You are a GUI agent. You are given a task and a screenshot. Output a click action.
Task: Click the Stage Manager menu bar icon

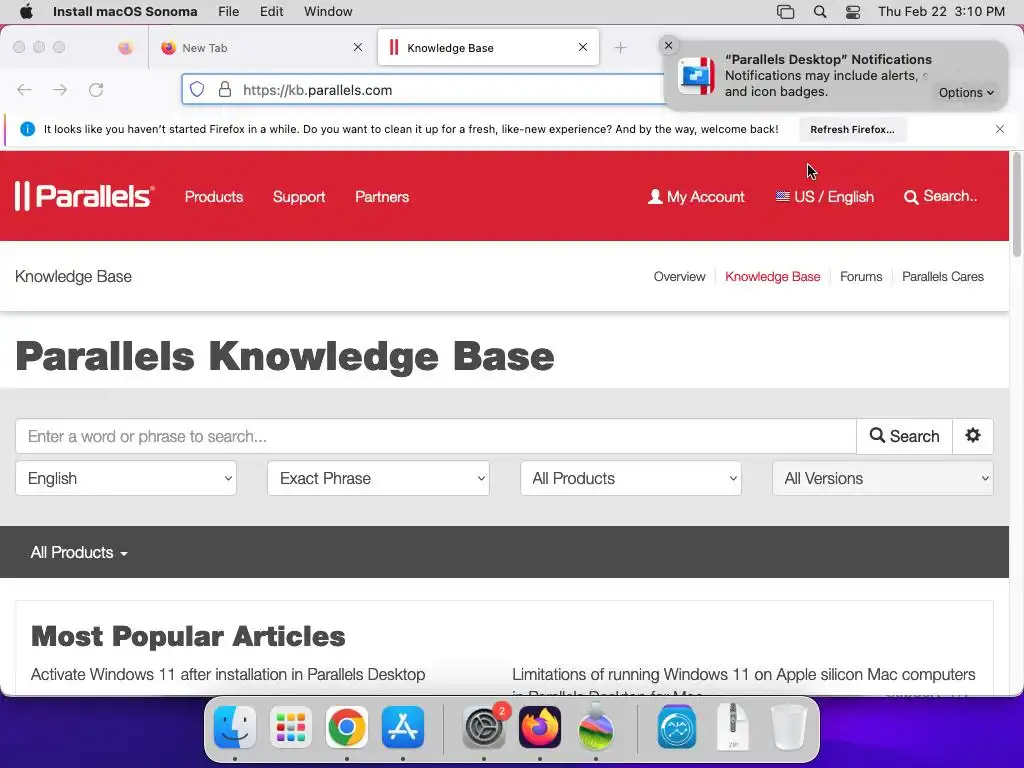coord(786,12)
